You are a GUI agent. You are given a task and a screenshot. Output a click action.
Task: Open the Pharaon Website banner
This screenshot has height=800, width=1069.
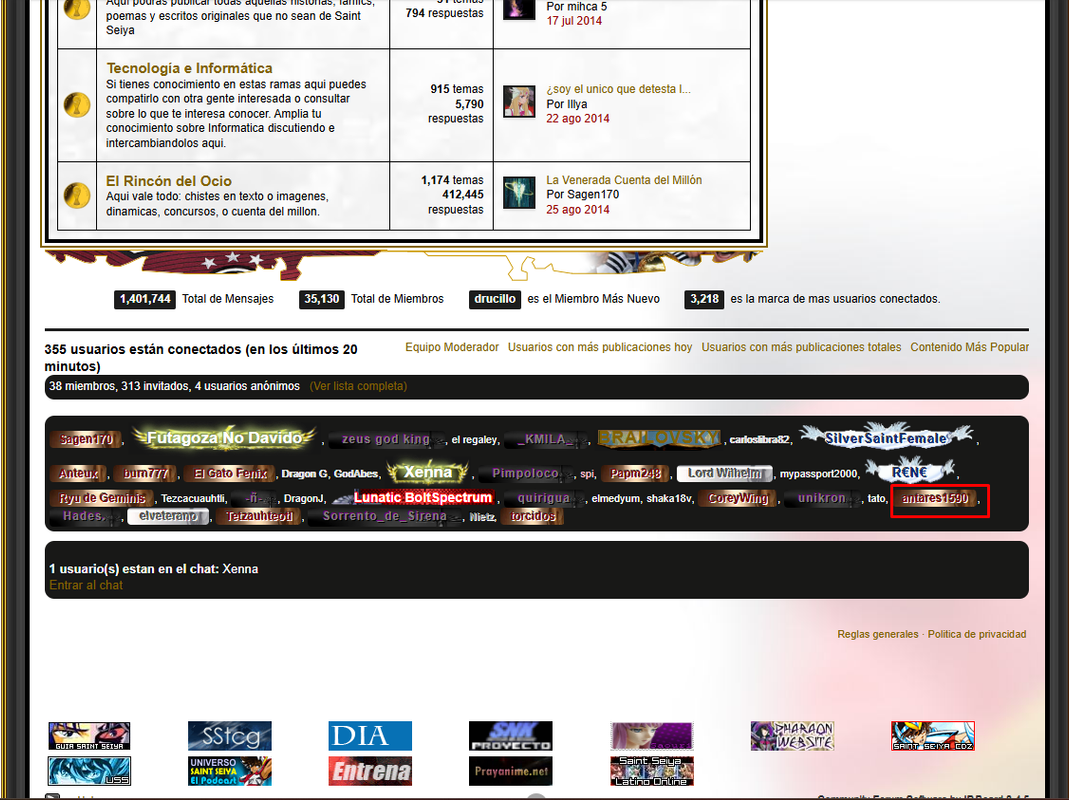792,736
